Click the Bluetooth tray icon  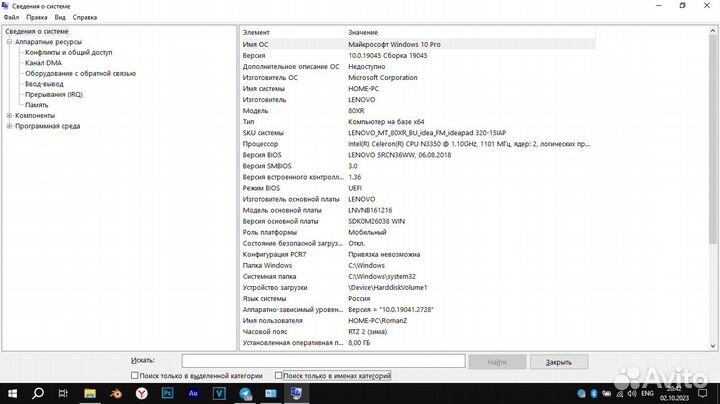[x=593, y=393]
